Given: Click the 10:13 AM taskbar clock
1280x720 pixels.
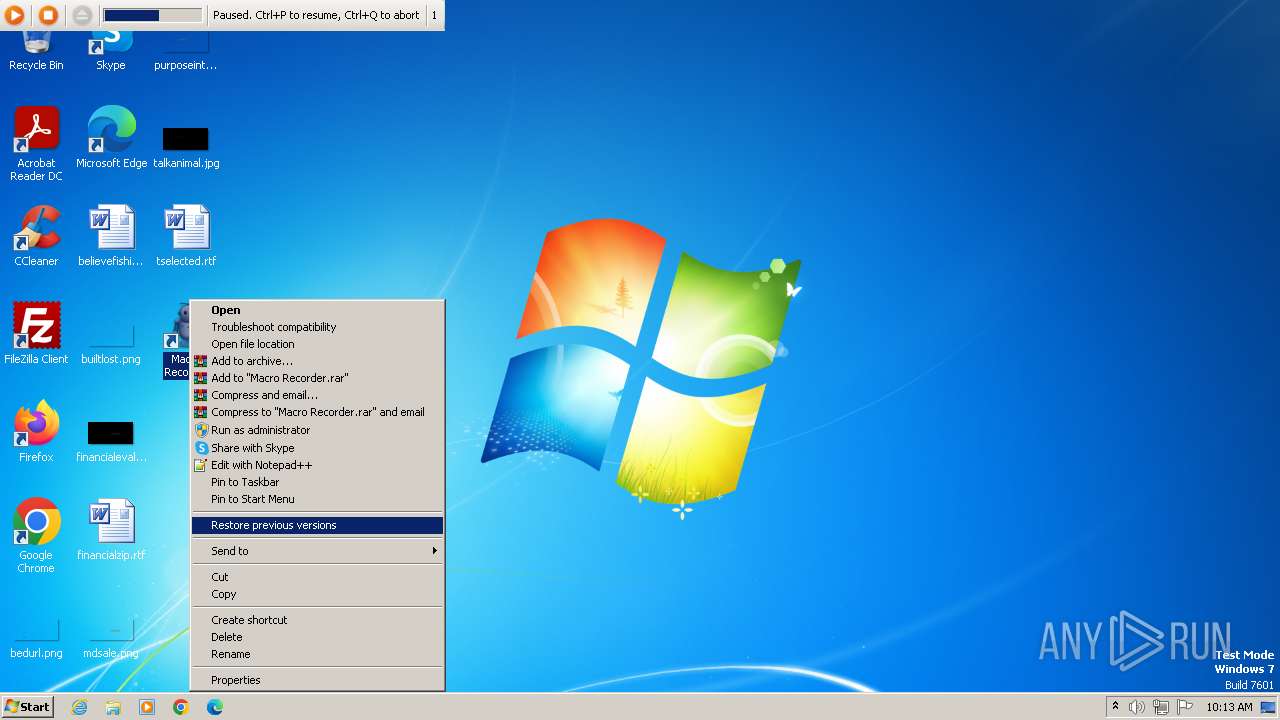Looking at the screenshot, I should pos(1229,707).
